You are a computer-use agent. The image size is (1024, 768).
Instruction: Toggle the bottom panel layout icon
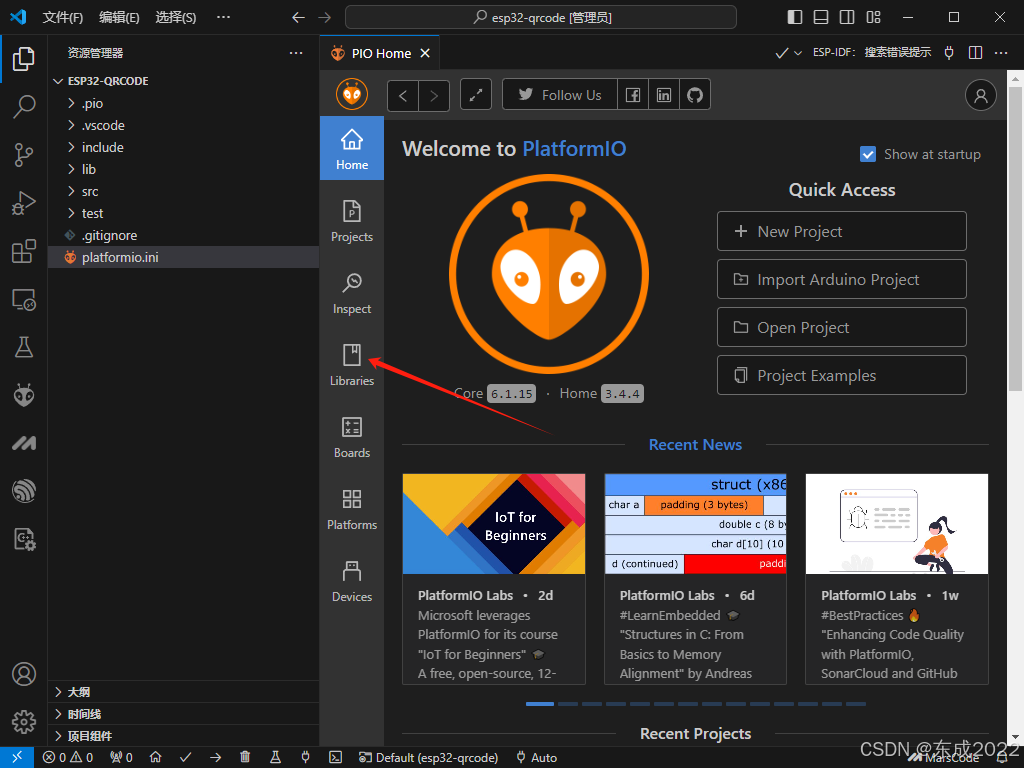click(x=821, y=17)
